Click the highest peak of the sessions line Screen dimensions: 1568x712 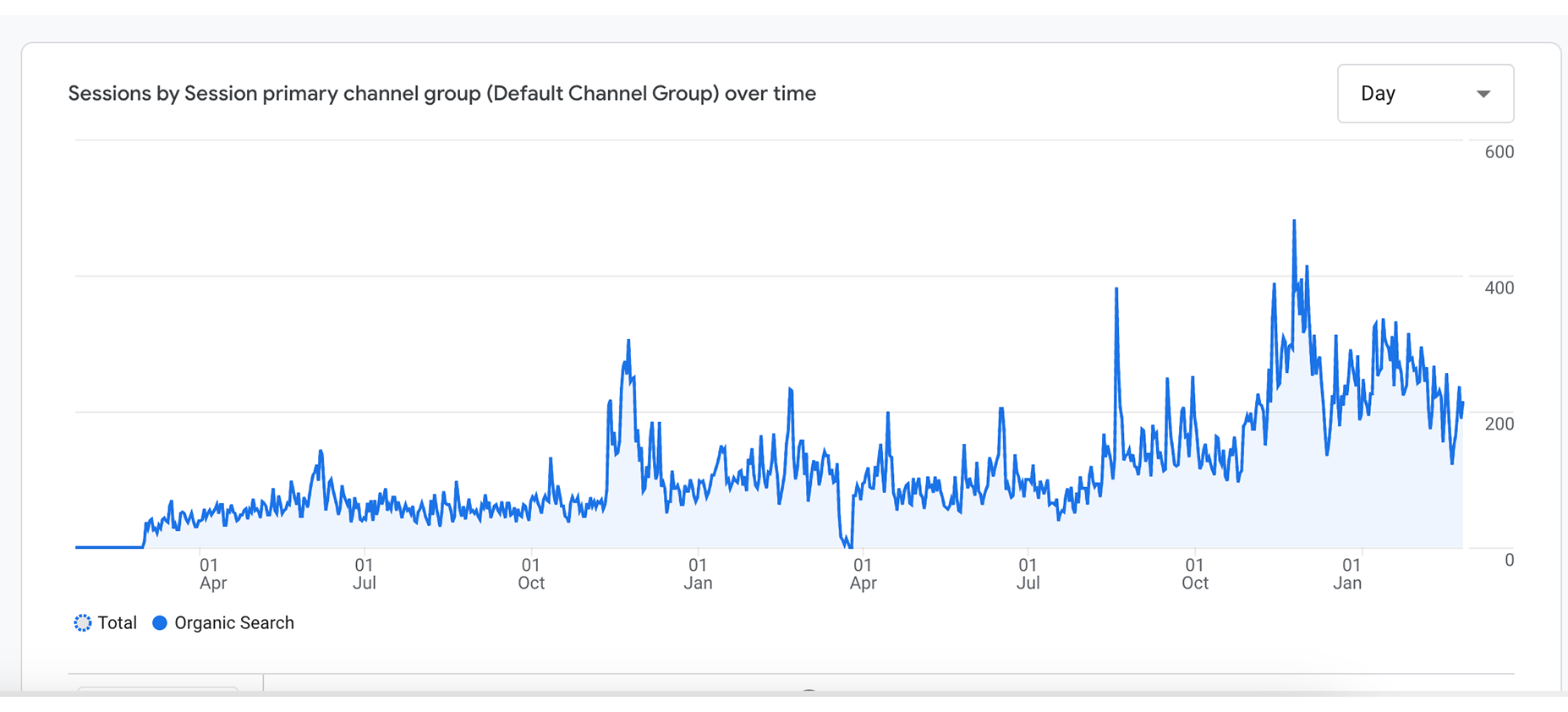pos(1294,222)
